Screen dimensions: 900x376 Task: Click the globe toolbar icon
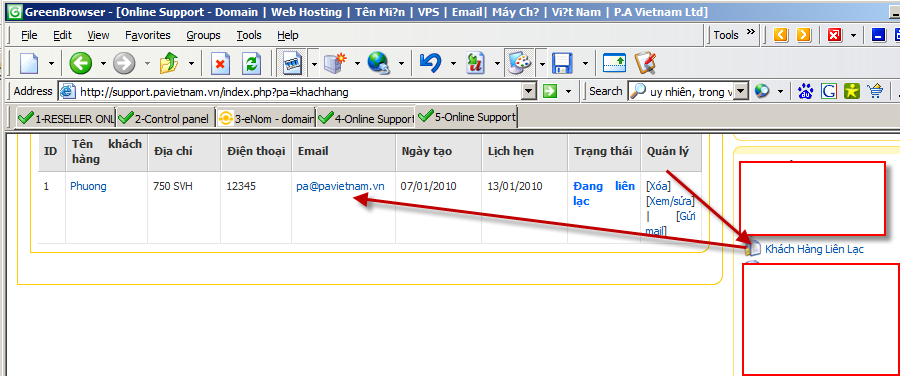(x=379, y=63)
